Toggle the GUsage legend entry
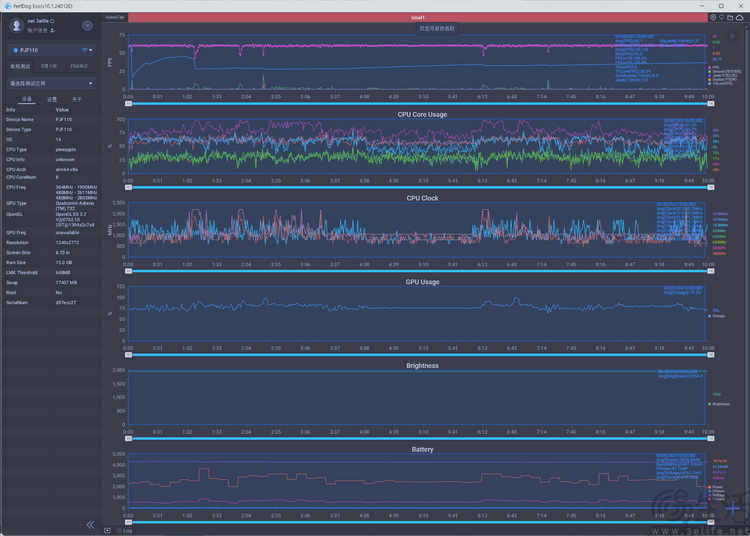Viewport: 750px width, 536px height. tap(717, 316)
